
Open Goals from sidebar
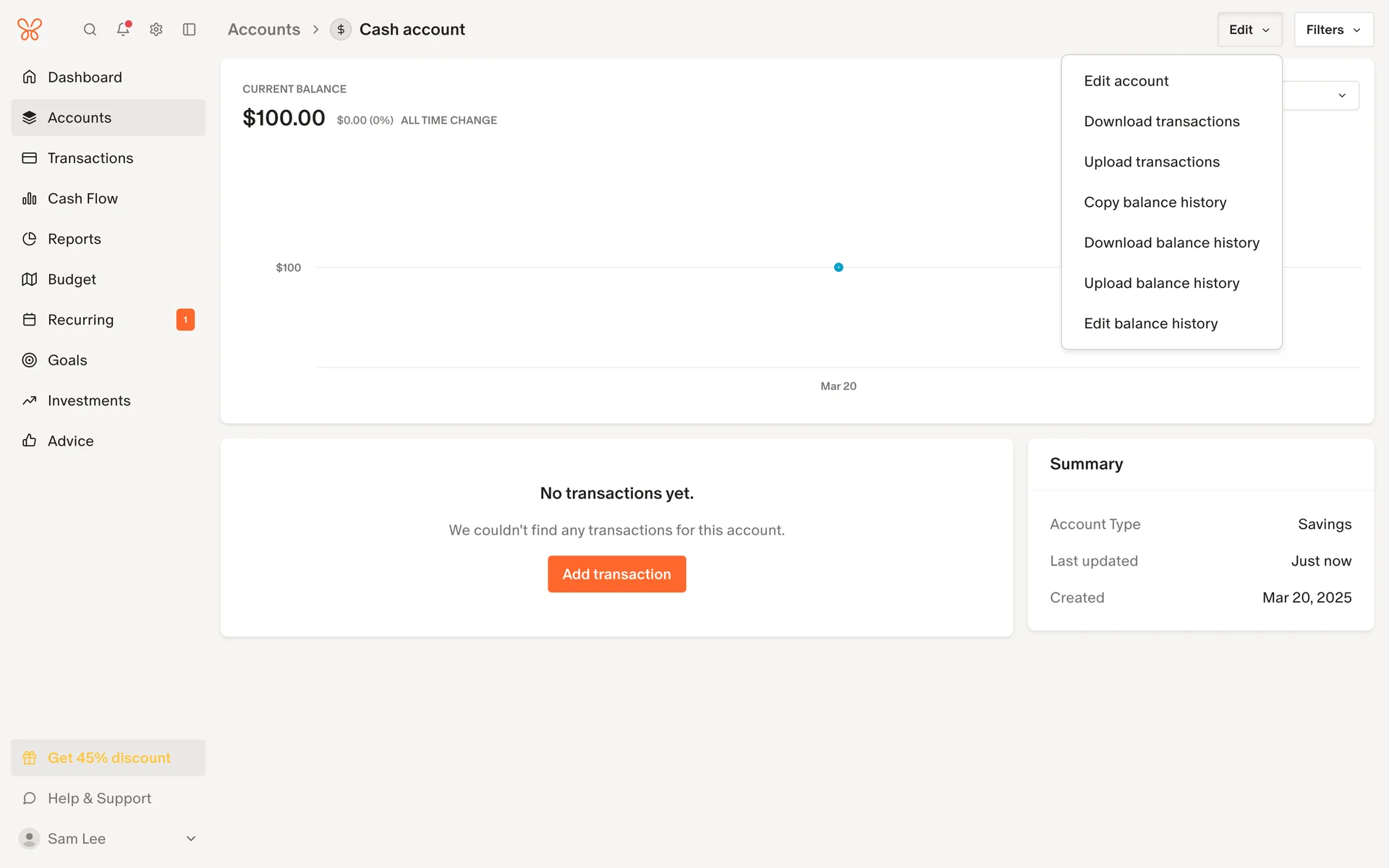[x=67, y=360]
